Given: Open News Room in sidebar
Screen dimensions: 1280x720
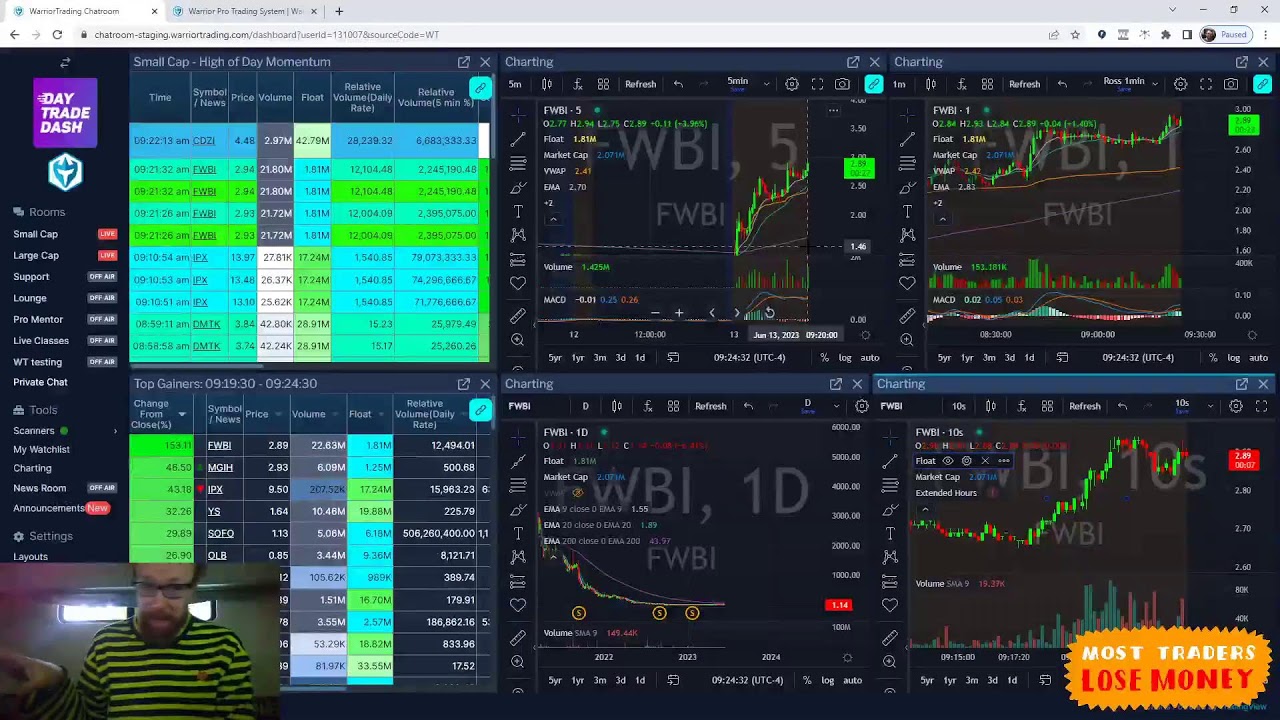Looking at the screenshot, I should click(x=39, y=488).
